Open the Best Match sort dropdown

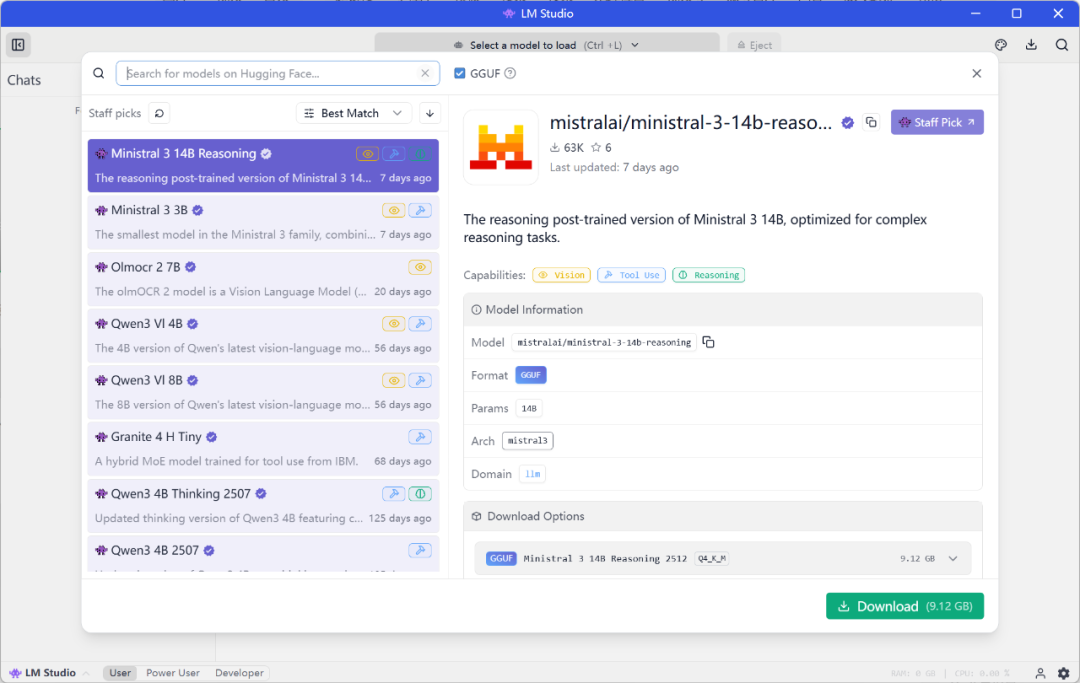pos(353,113)
